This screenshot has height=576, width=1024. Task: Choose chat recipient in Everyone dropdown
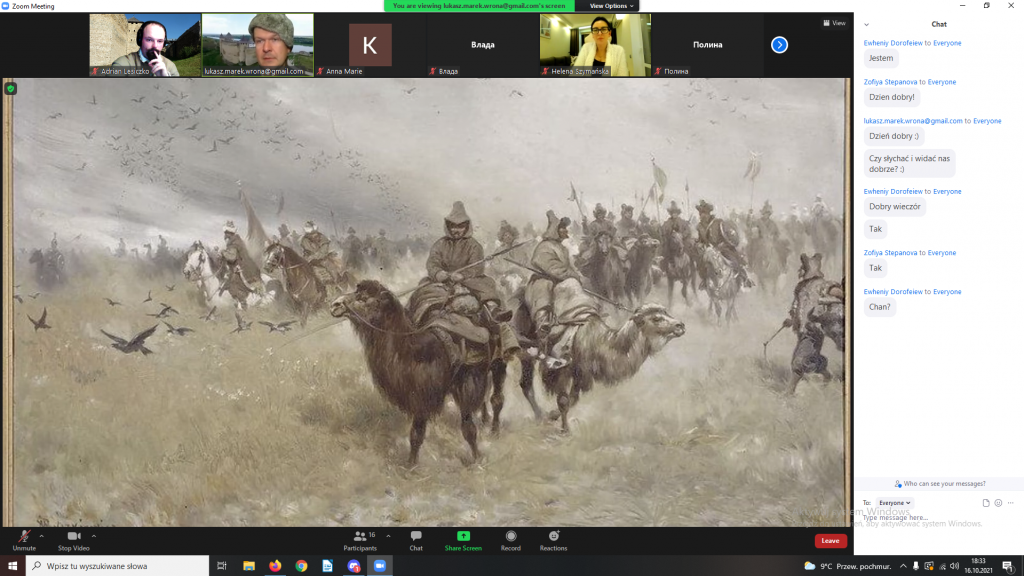894,503
